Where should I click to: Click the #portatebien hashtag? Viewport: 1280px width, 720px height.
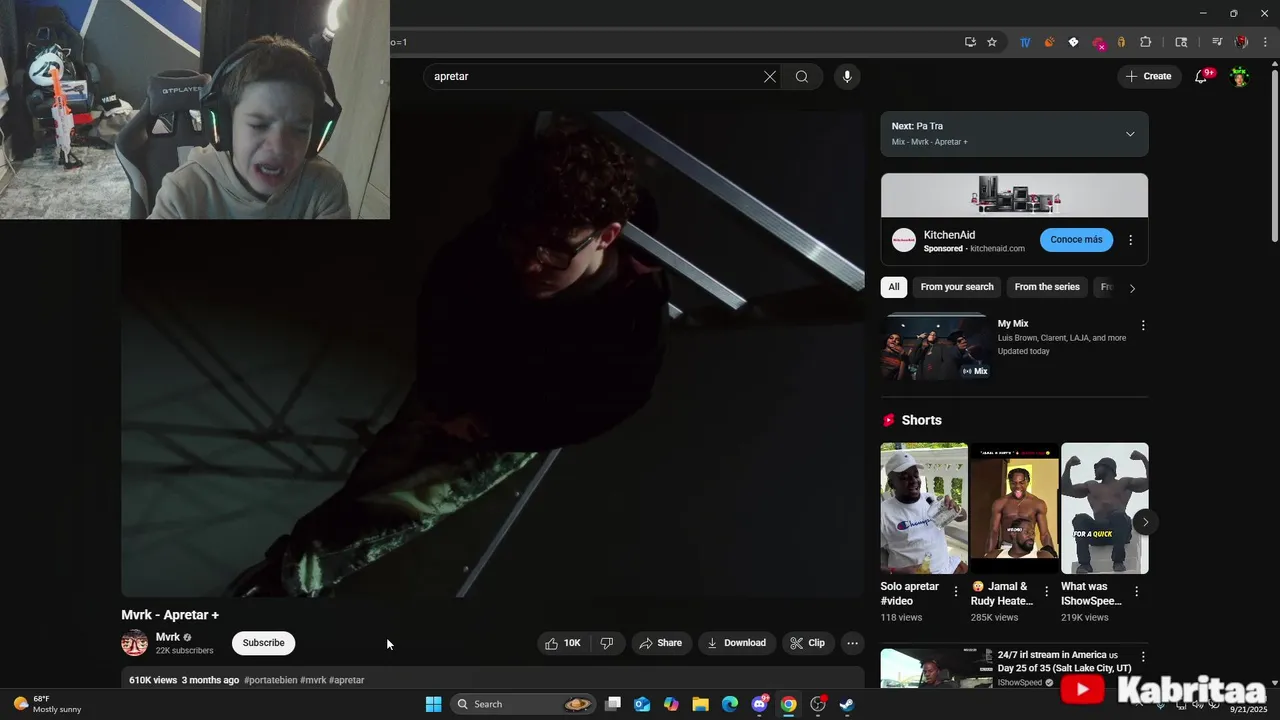point(270,680)
